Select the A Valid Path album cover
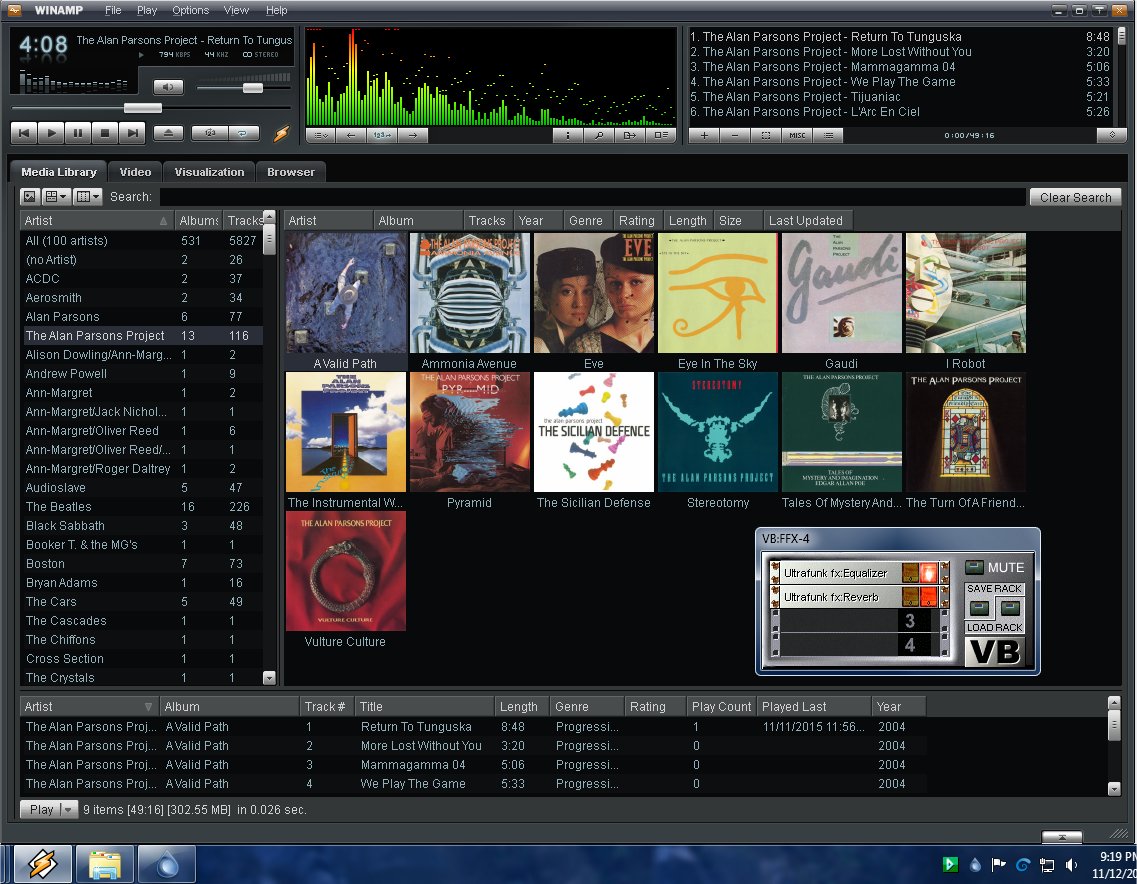Viewport: 1137px width, 884px height. 346,293
